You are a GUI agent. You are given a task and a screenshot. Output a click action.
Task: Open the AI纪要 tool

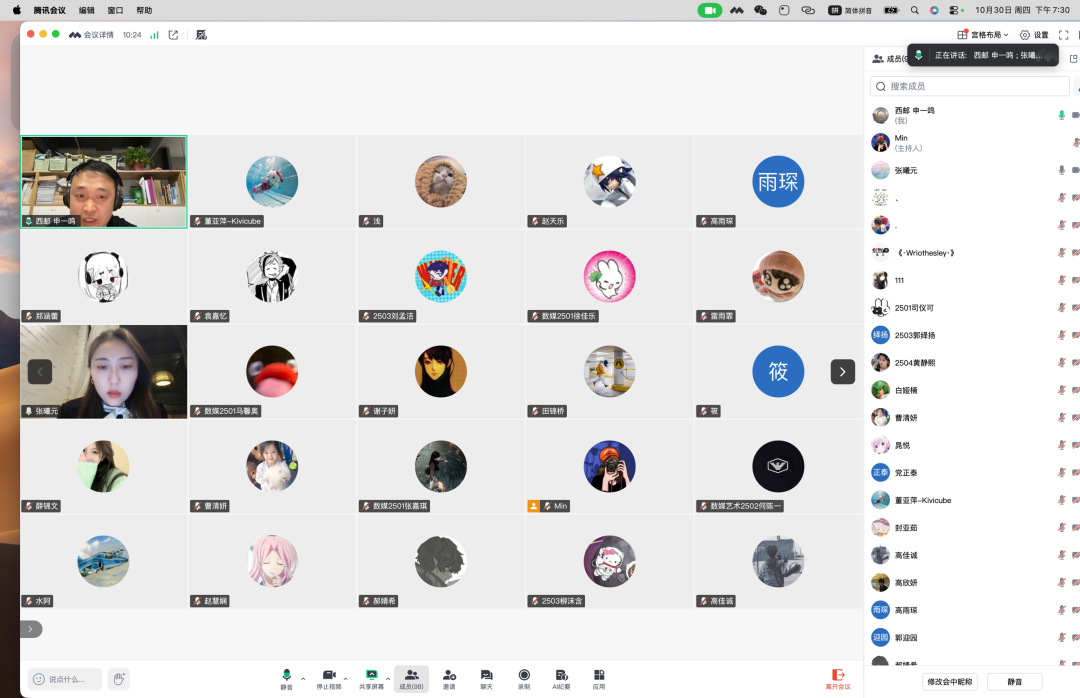click(561, 679)
